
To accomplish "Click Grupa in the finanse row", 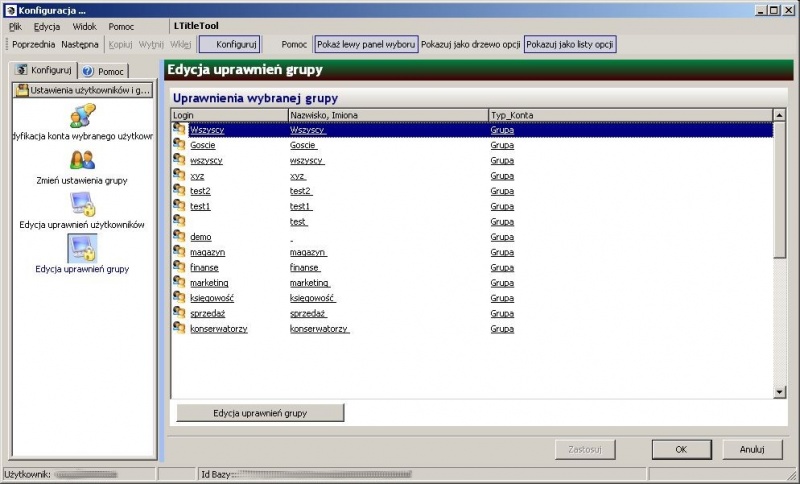I will click(502, 267).
